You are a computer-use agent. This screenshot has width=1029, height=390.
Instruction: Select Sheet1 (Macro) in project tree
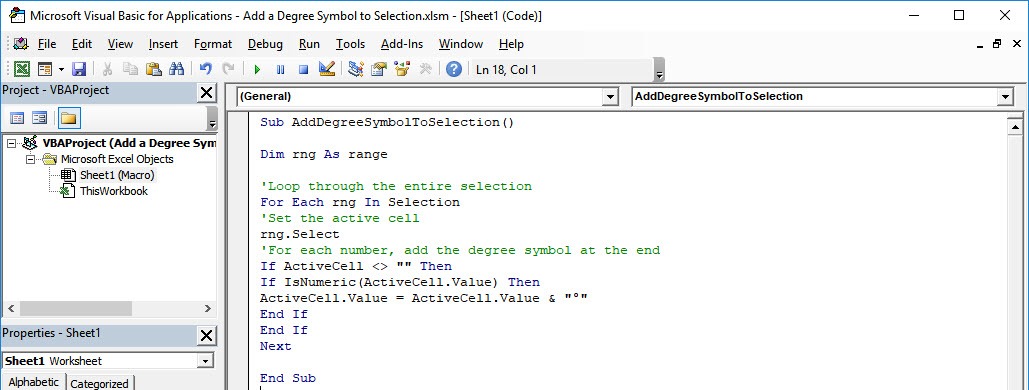pyautogui.click(x=117, y=175)
